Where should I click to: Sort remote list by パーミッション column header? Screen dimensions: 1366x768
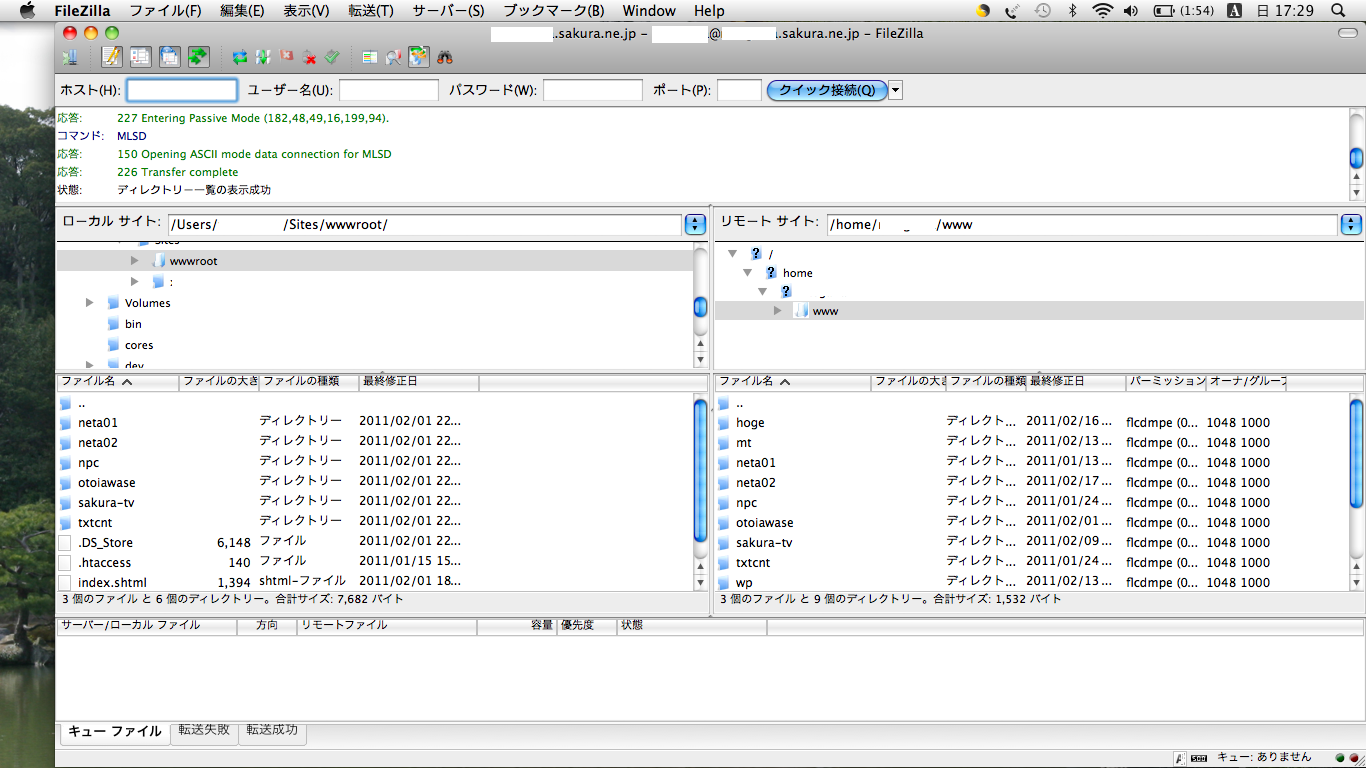pyautogui.click(x=1165, y=381)
